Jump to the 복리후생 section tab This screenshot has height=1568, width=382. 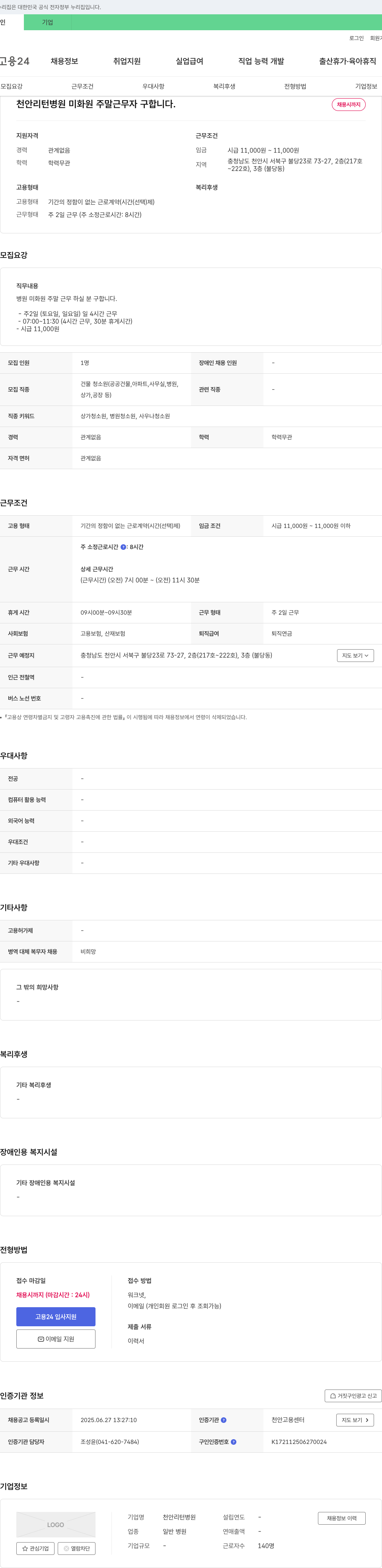pyautogui.click(x=224, y=86)
